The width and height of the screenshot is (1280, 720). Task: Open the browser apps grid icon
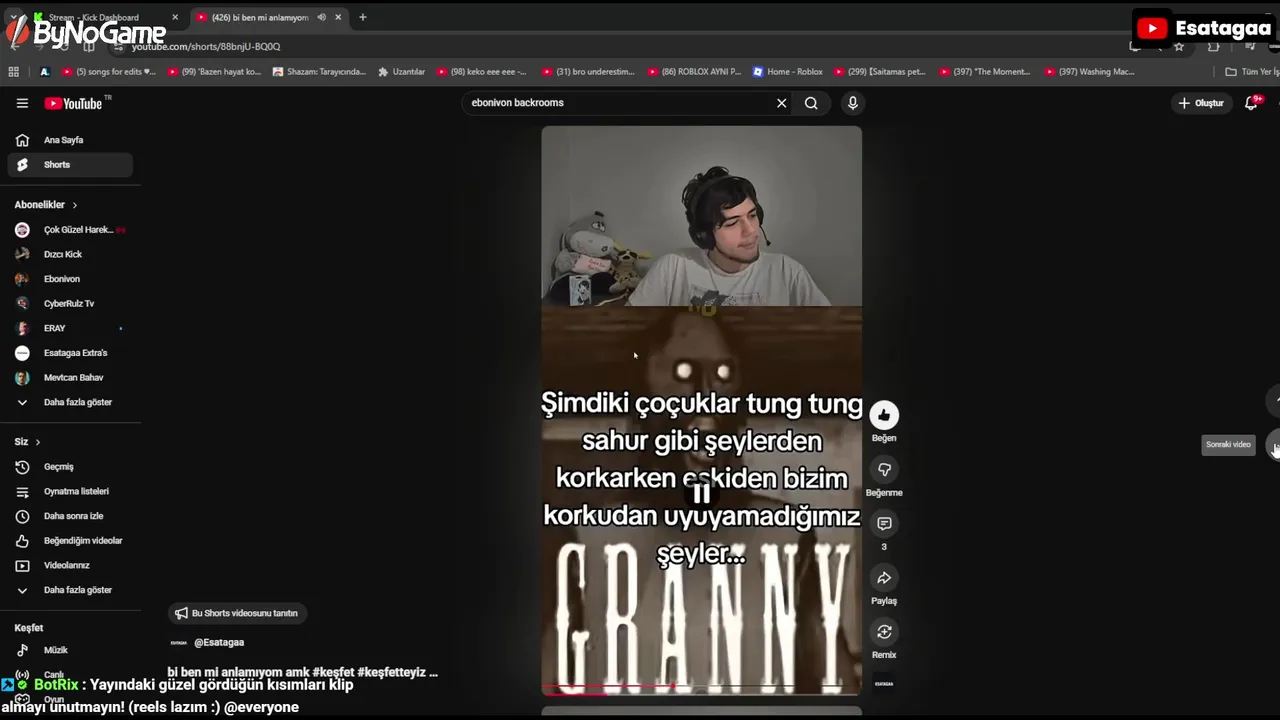pos(13,72)
